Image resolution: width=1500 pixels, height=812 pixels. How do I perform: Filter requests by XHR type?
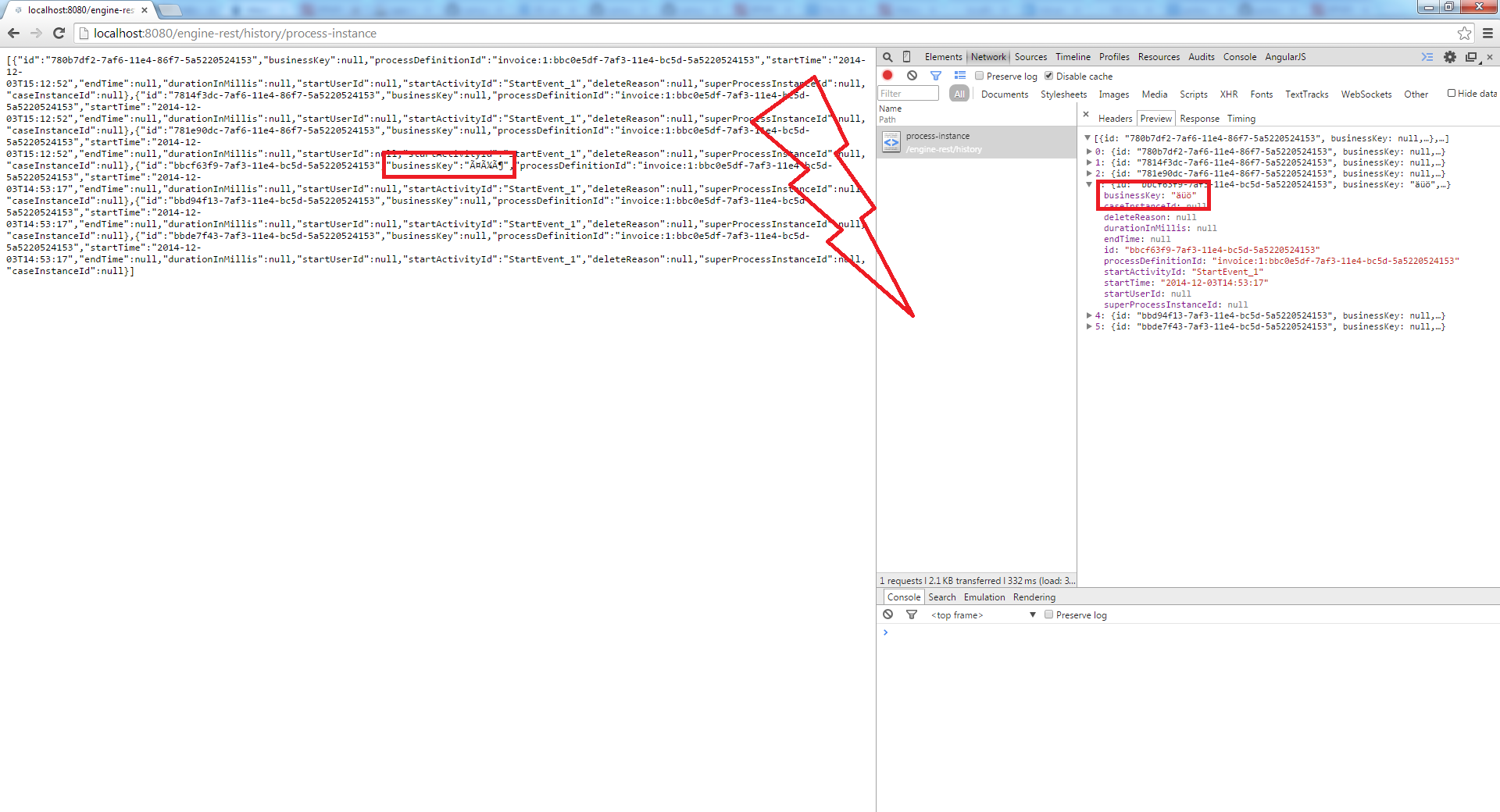1228,94
